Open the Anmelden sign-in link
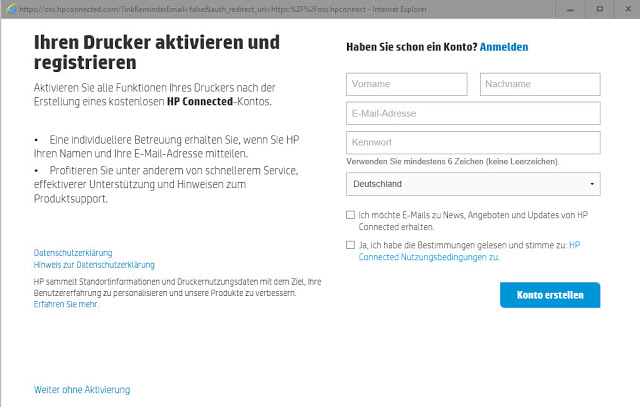The width and height of the screenshot is (640, 407). [x=504, y=47]
